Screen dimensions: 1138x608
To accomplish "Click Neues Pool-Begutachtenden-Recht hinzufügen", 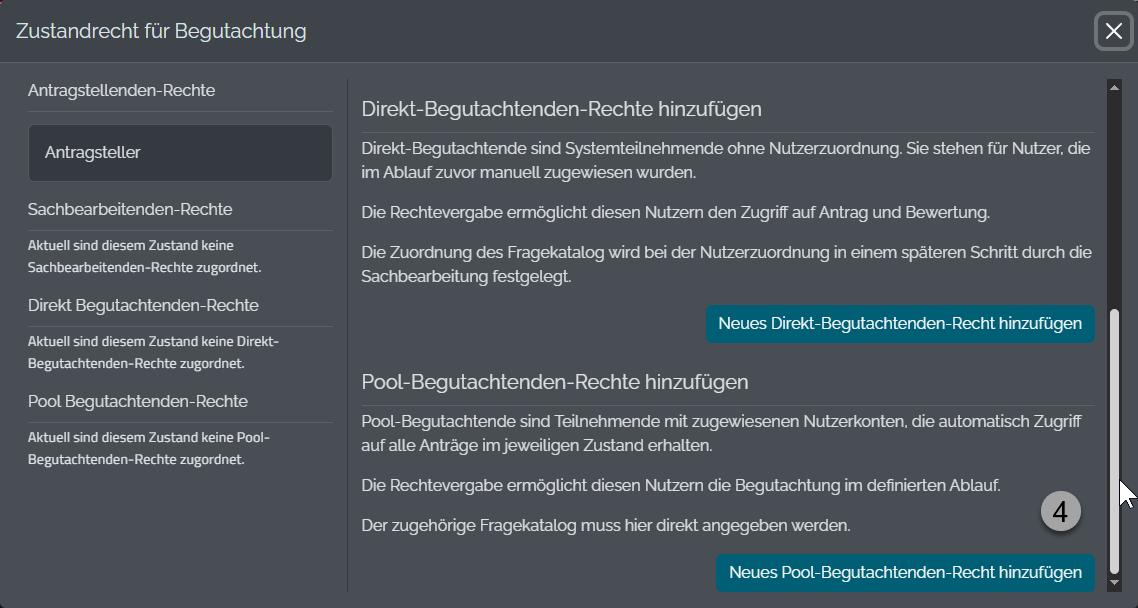I will pos(904,573).
